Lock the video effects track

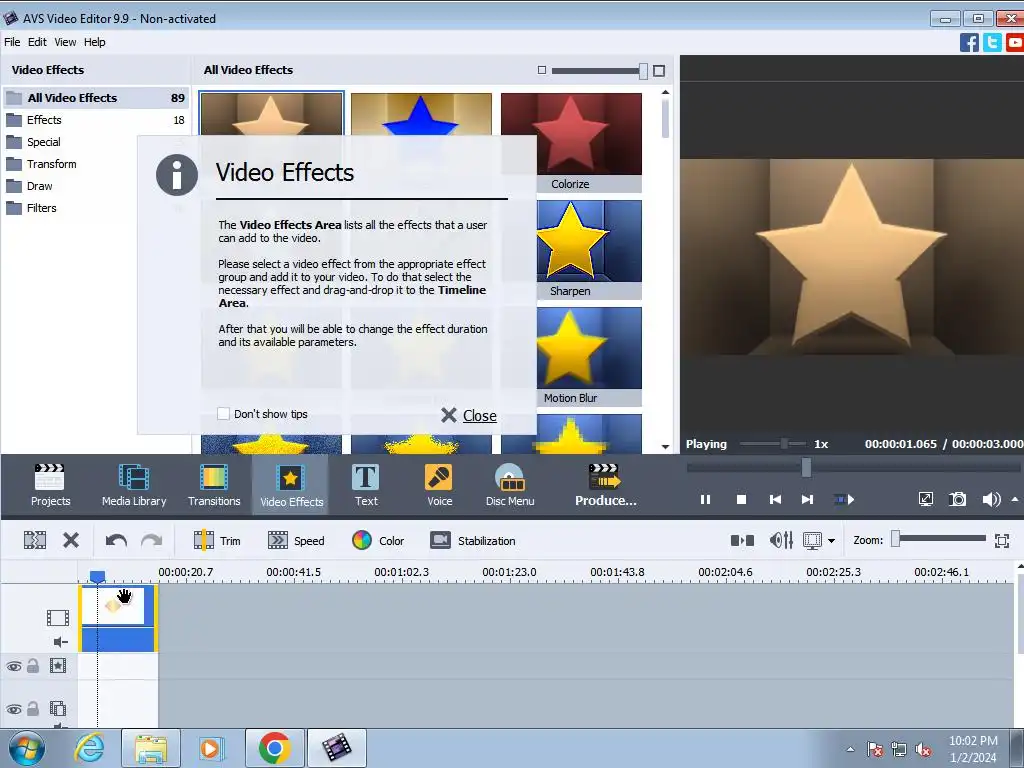pos(33,665)
